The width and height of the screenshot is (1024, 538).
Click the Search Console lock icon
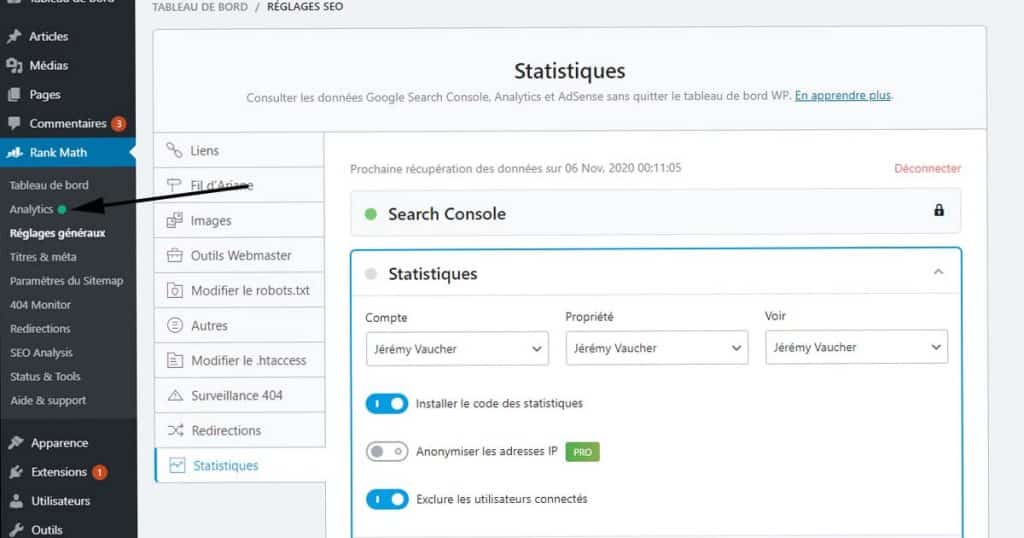(938, 210)
